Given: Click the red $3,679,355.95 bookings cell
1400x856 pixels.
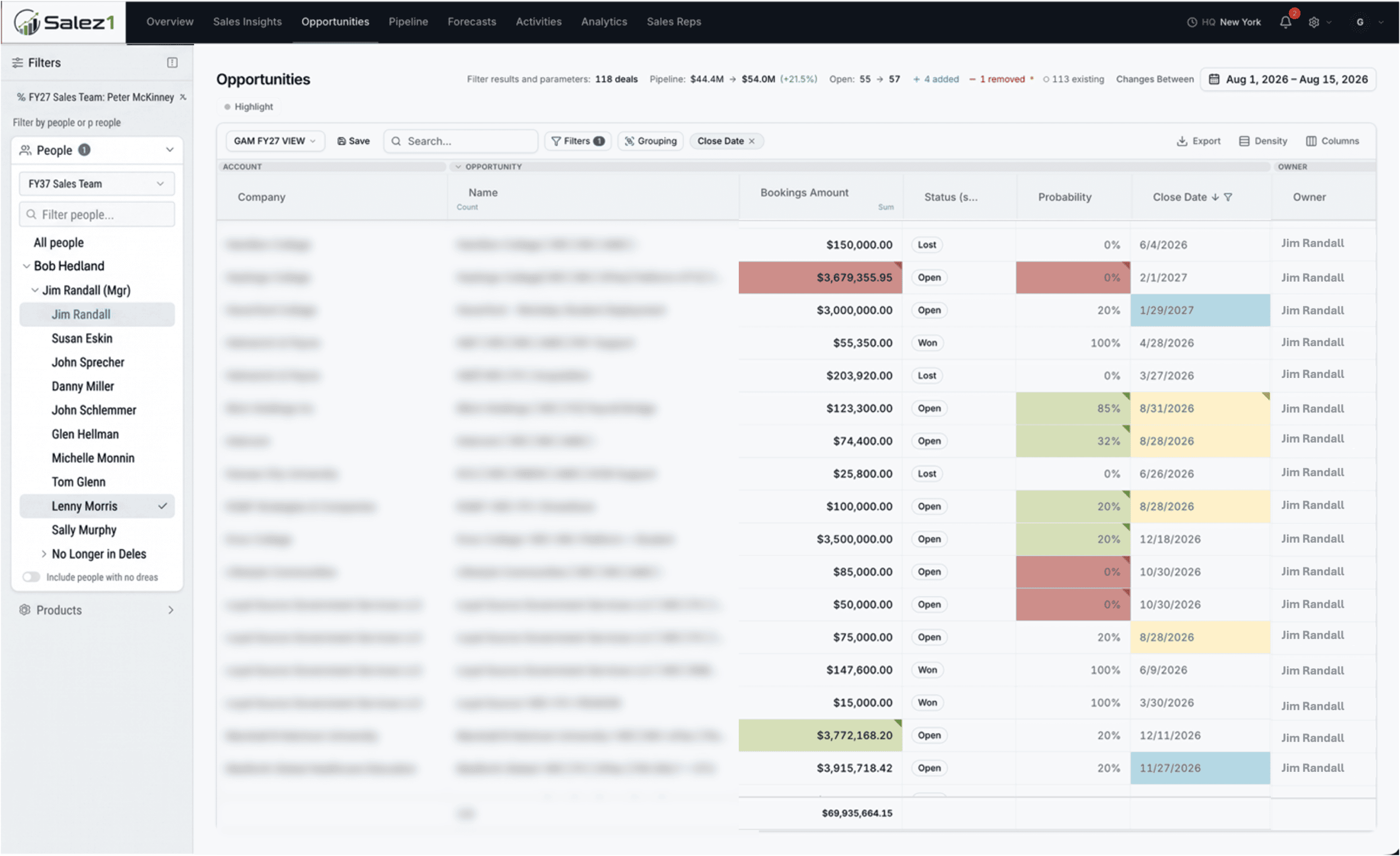Looking at the screenshot, I should click(820, 277).
